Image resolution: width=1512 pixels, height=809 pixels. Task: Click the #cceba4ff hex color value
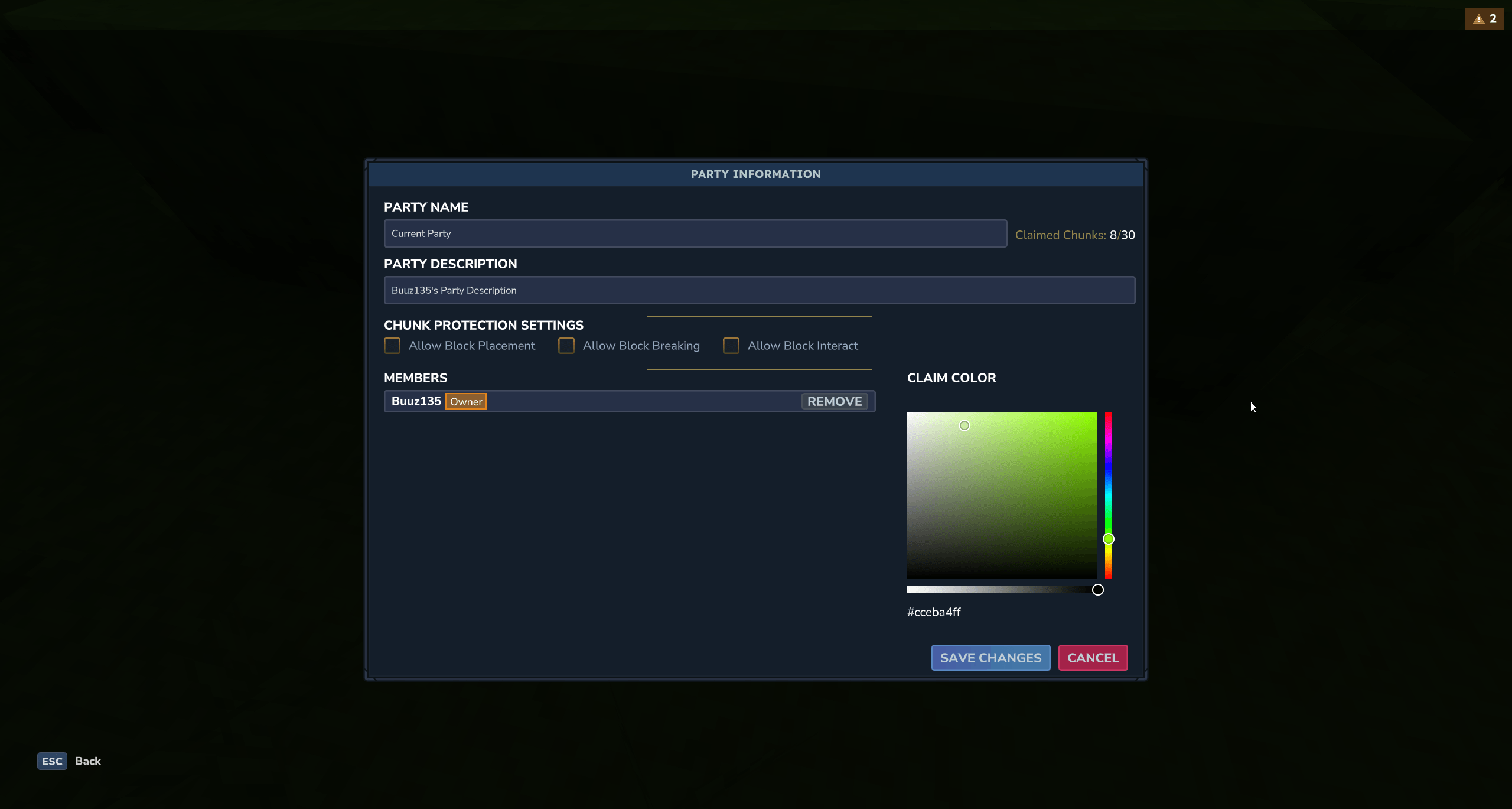pos(934,612)
